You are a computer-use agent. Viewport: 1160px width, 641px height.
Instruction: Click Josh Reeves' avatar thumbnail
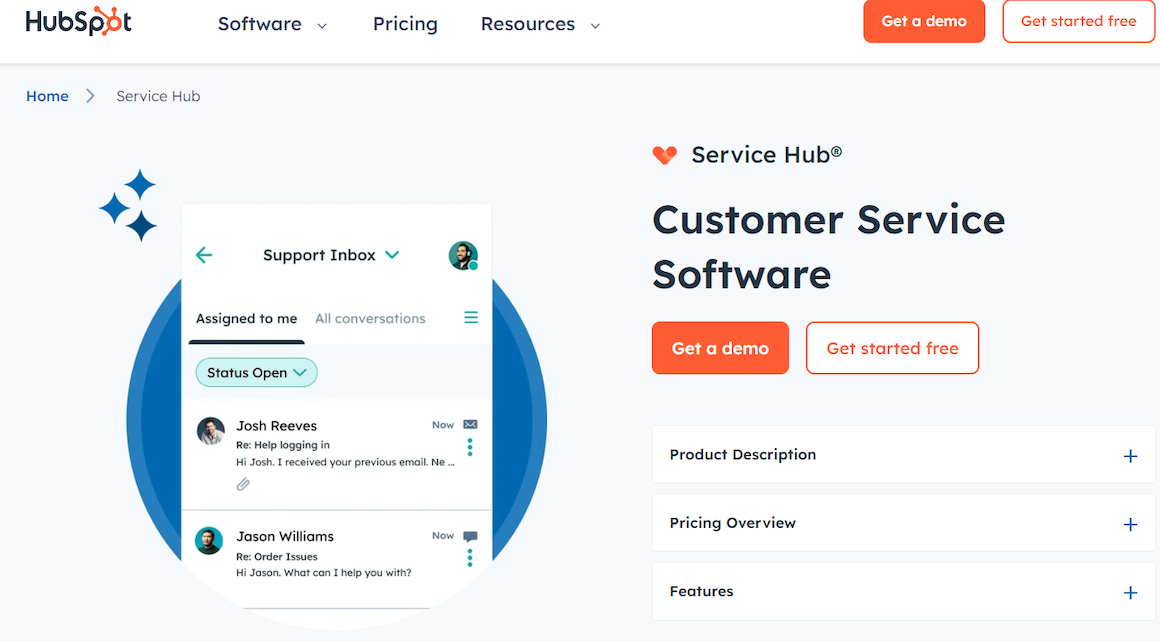point(209,431)
